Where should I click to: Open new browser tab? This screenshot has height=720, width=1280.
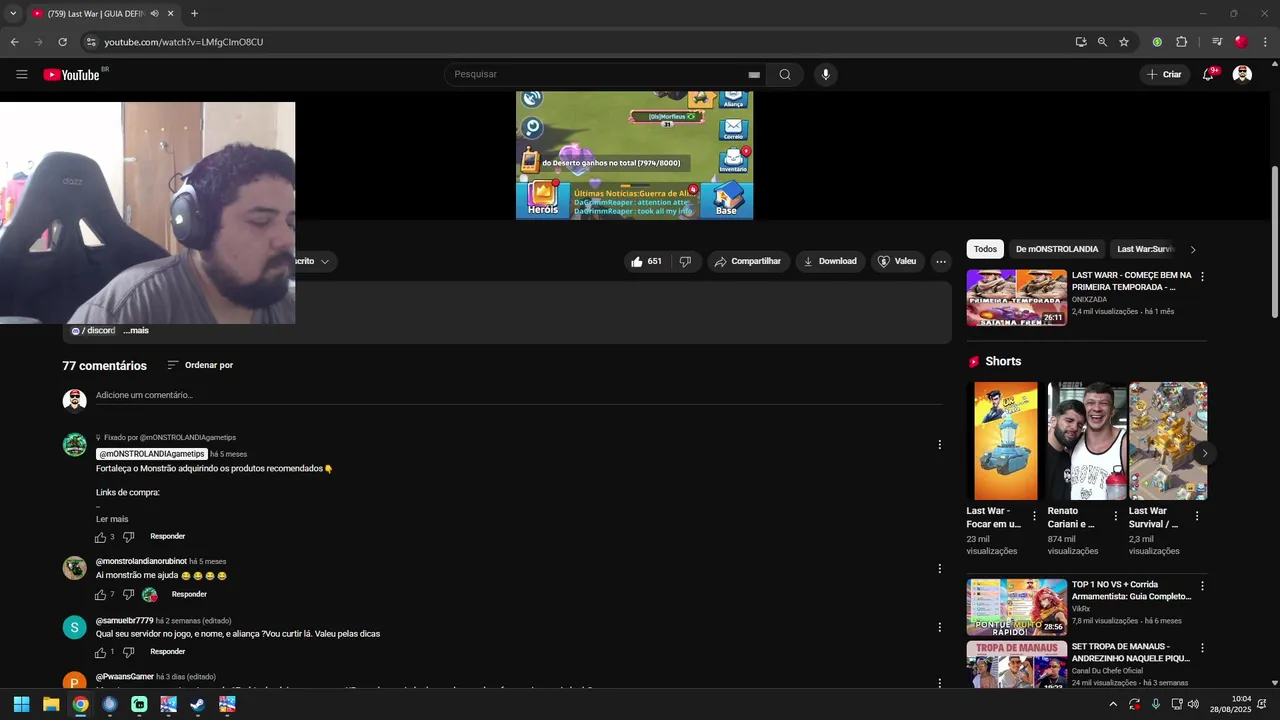tap(194, 14)
